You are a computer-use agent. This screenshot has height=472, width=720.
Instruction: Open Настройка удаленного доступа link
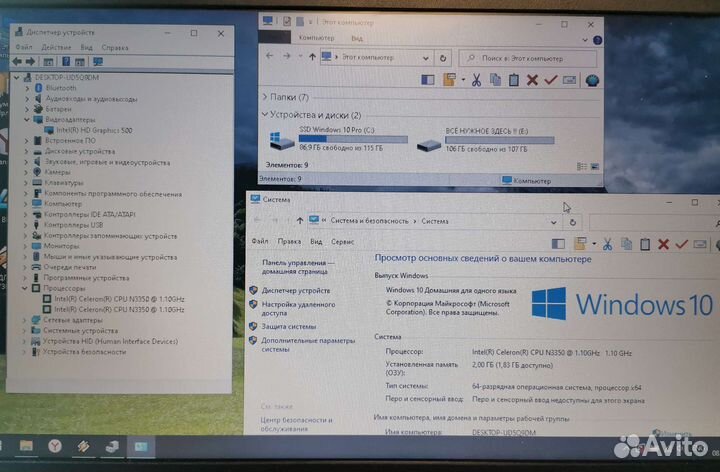click(x=298, y=309)
